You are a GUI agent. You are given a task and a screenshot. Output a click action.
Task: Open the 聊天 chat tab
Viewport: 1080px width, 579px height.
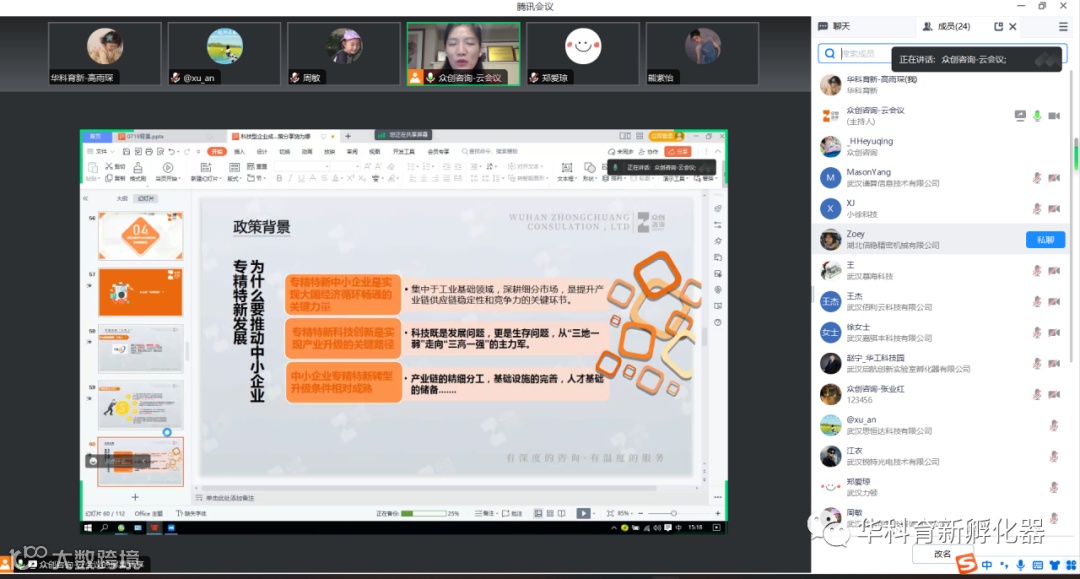[833, 26]
